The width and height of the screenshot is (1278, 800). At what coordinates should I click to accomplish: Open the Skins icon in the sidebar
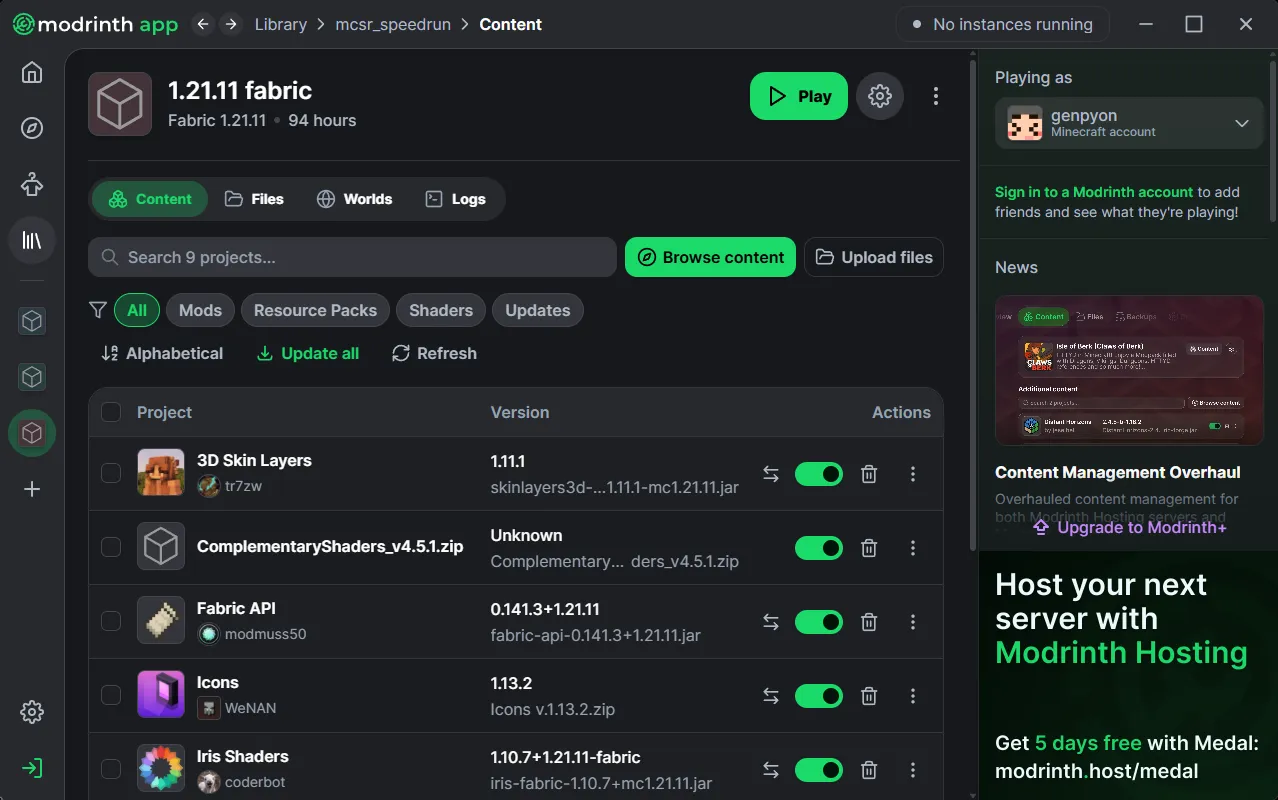click(32, 184)
